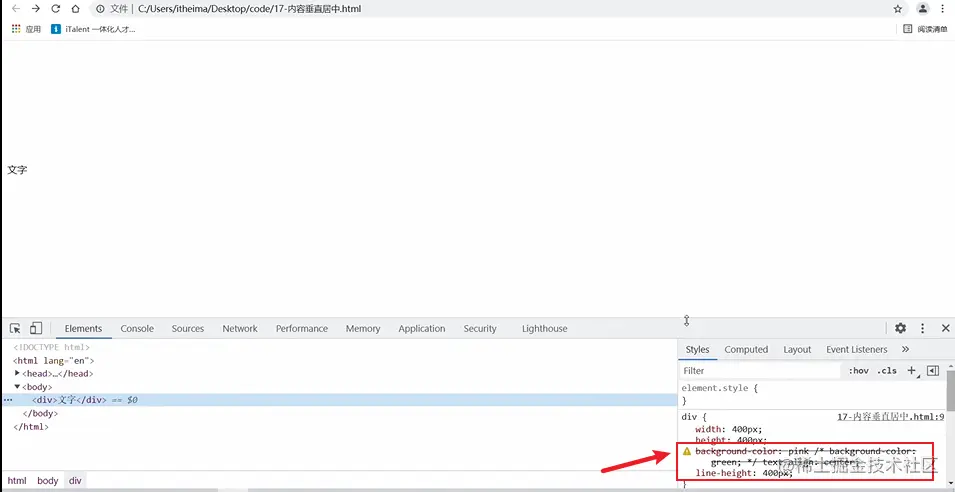Switch to the Application tab
This screenshot has width=955, height=492.
point(421,328)
